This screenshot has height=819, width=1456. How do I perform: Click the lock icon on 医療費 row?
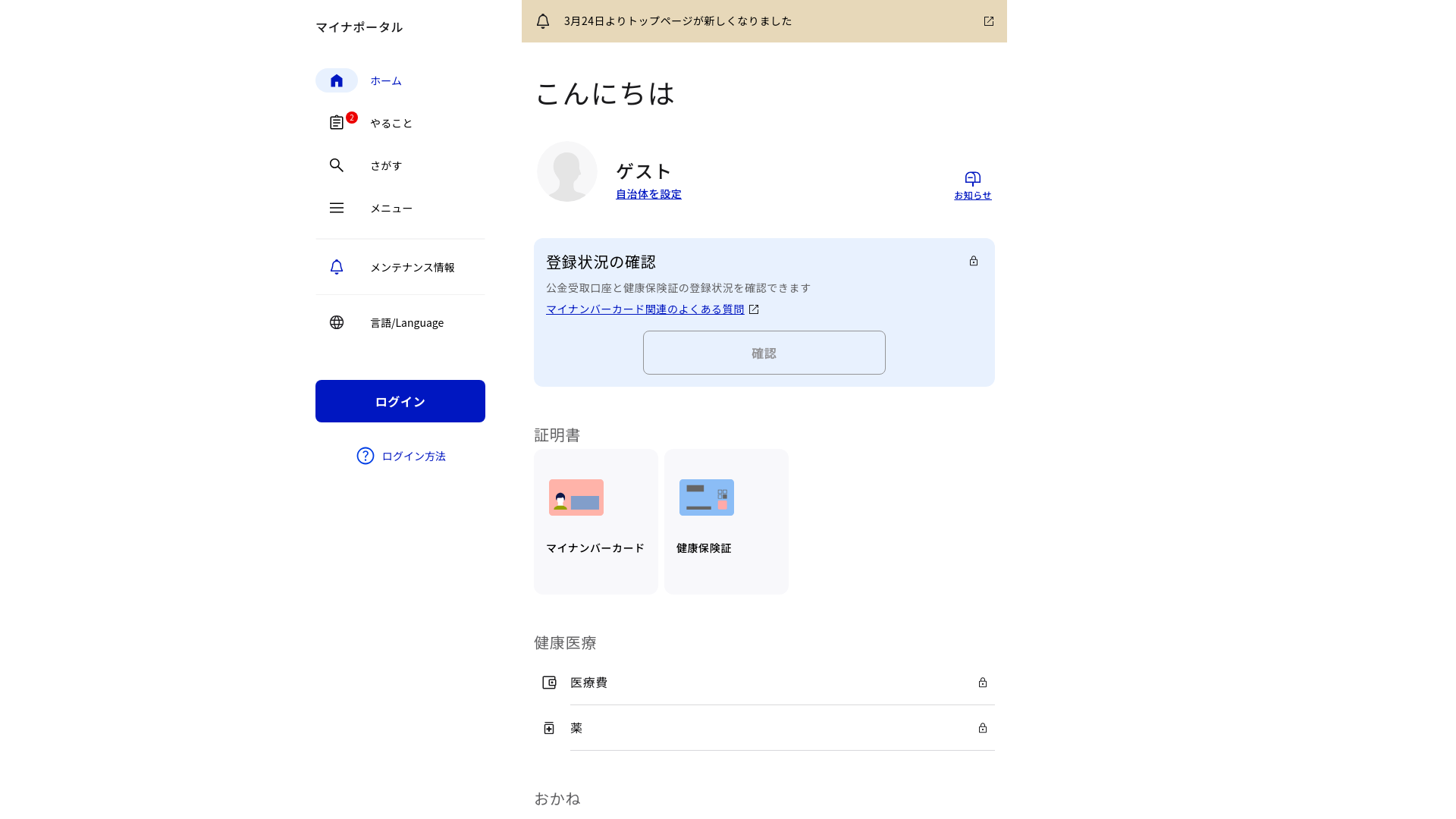pyautogui.click(x=983, y=682)
